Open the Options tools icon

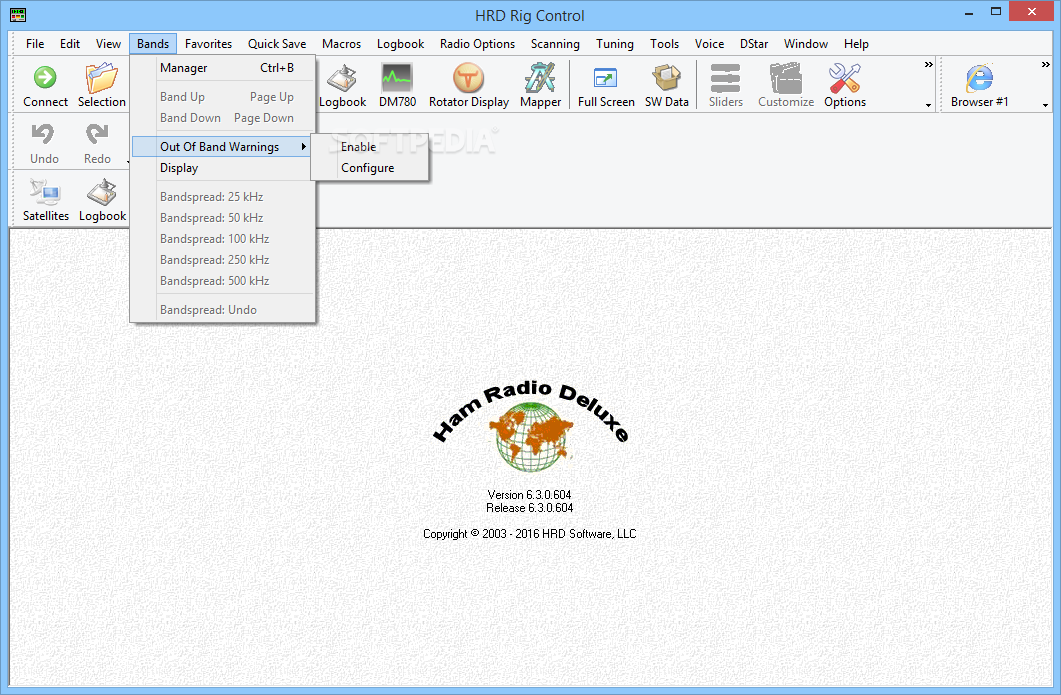[844, 78]
